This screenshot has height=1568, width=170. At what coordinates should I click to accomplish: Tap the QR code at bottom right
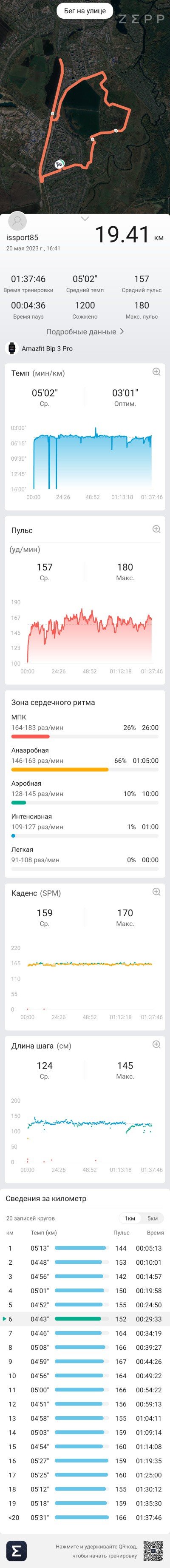[153, 1545]
